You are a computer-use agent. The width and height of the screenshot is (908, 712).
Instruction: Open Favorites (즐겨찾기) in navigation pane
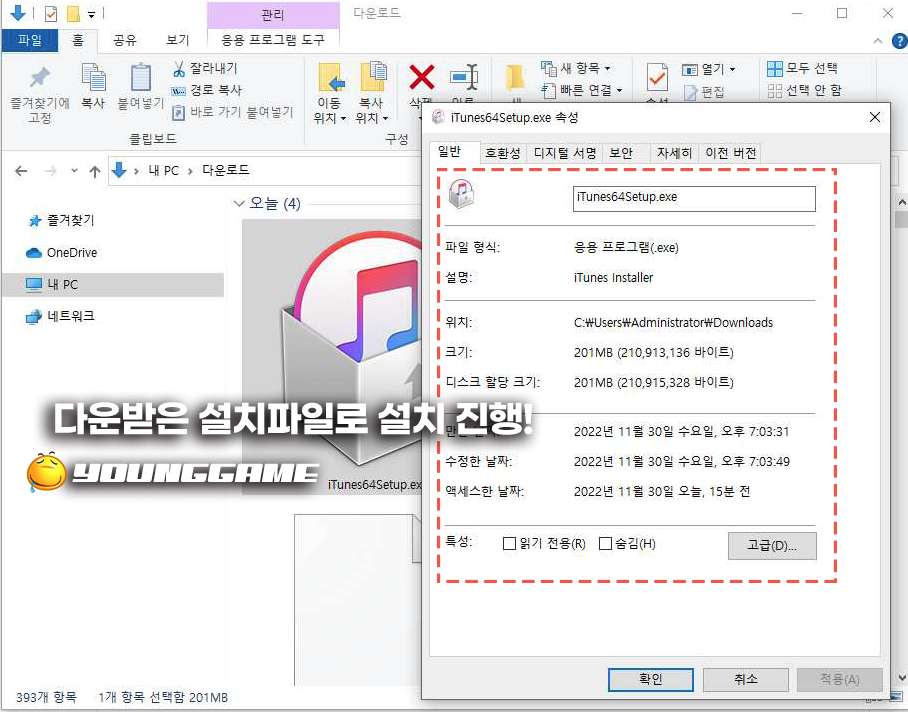click(61, 221)
